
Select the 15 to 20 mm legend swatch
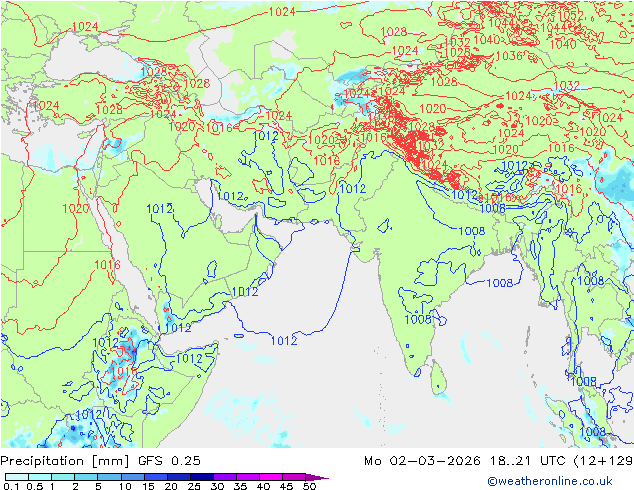pos(155,477)
